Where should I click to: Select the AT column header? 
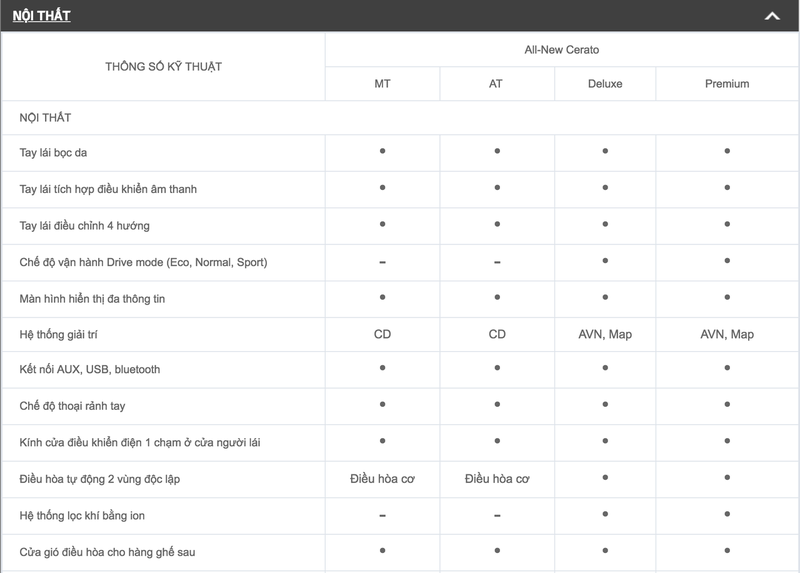(497, 84)
